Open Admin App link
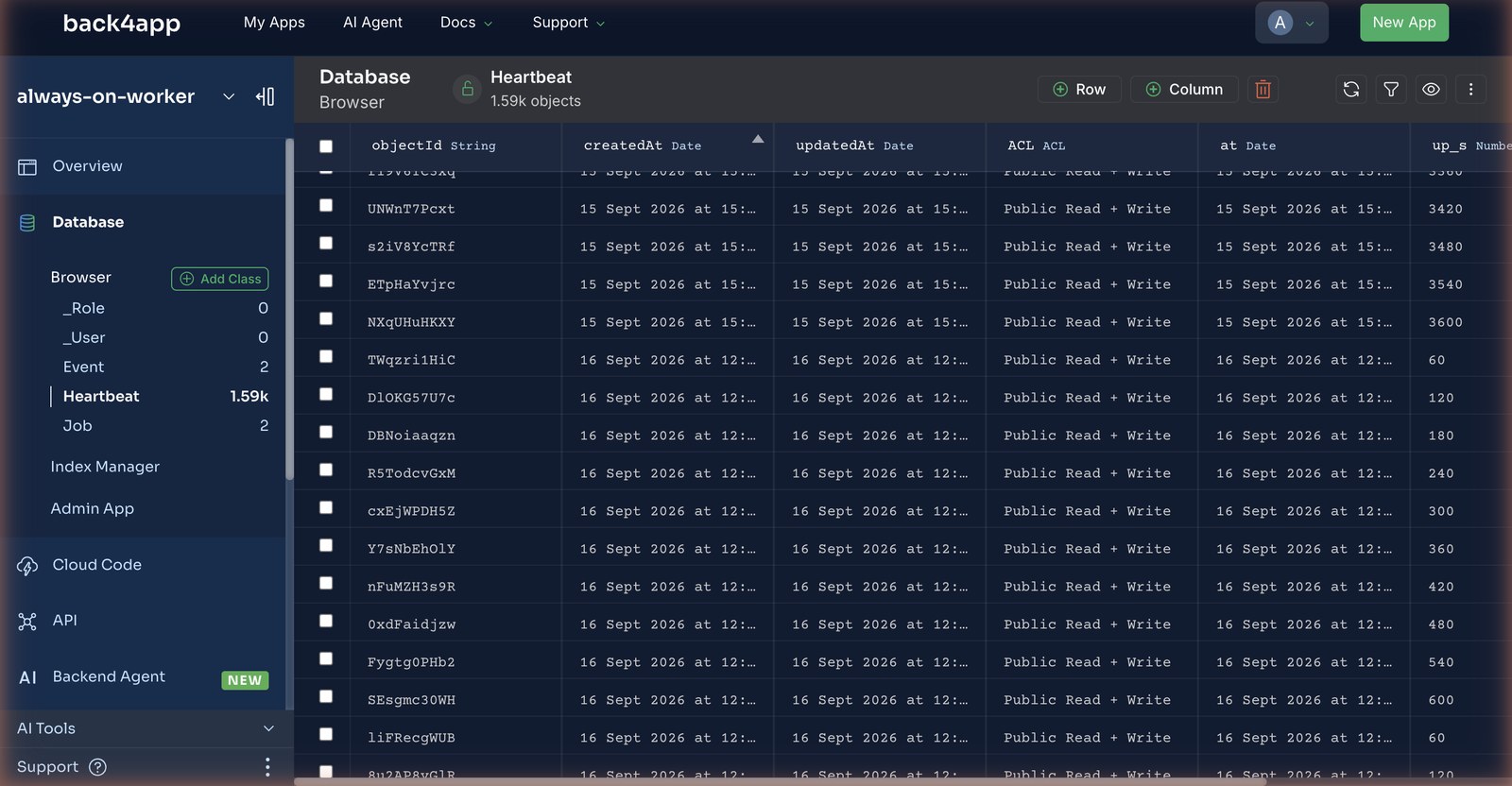1512x786 pixels. pyautogui.click(x=93, y=508)
